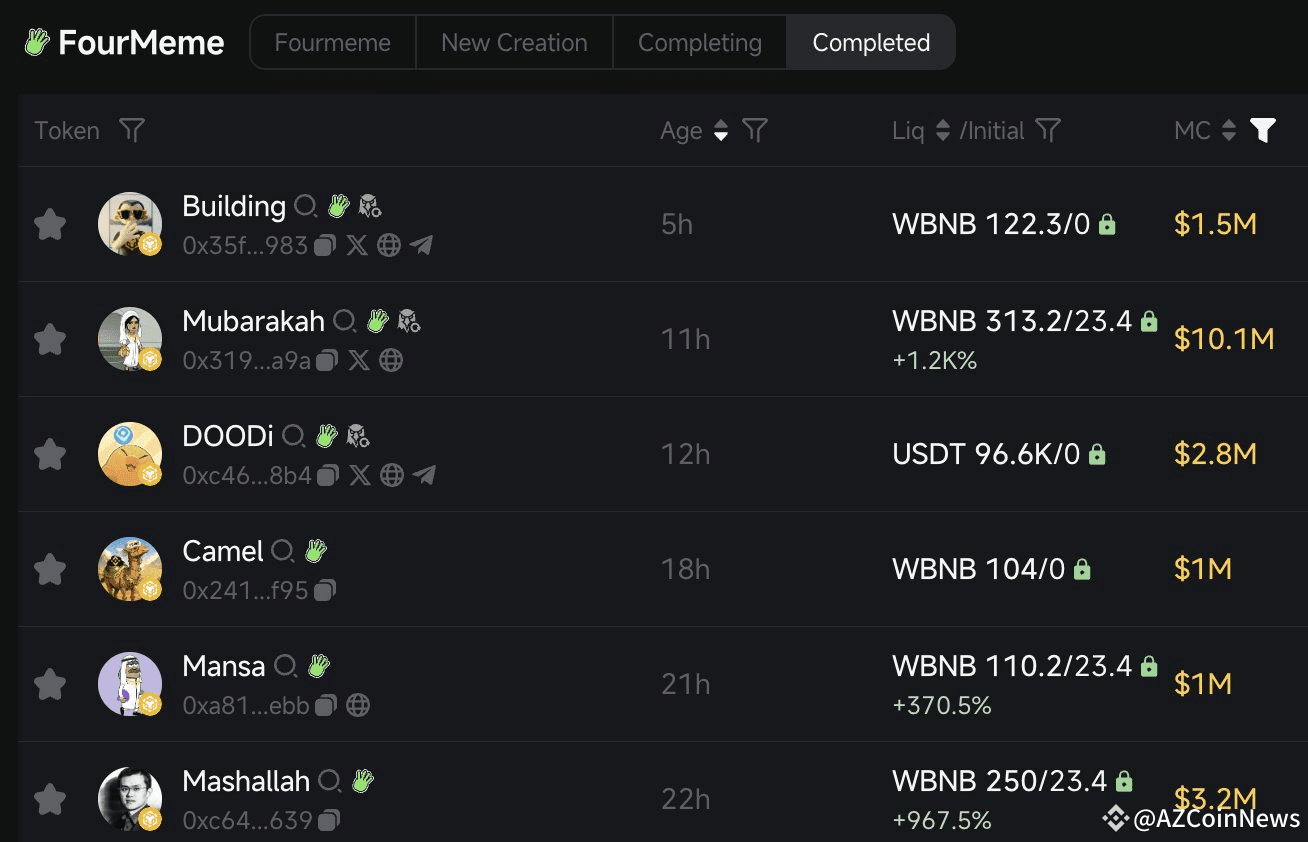Image resolution: width=1308 pixels, height=842 pixels.
Task: Open Mubarakah's X profile
Action: 360,361
